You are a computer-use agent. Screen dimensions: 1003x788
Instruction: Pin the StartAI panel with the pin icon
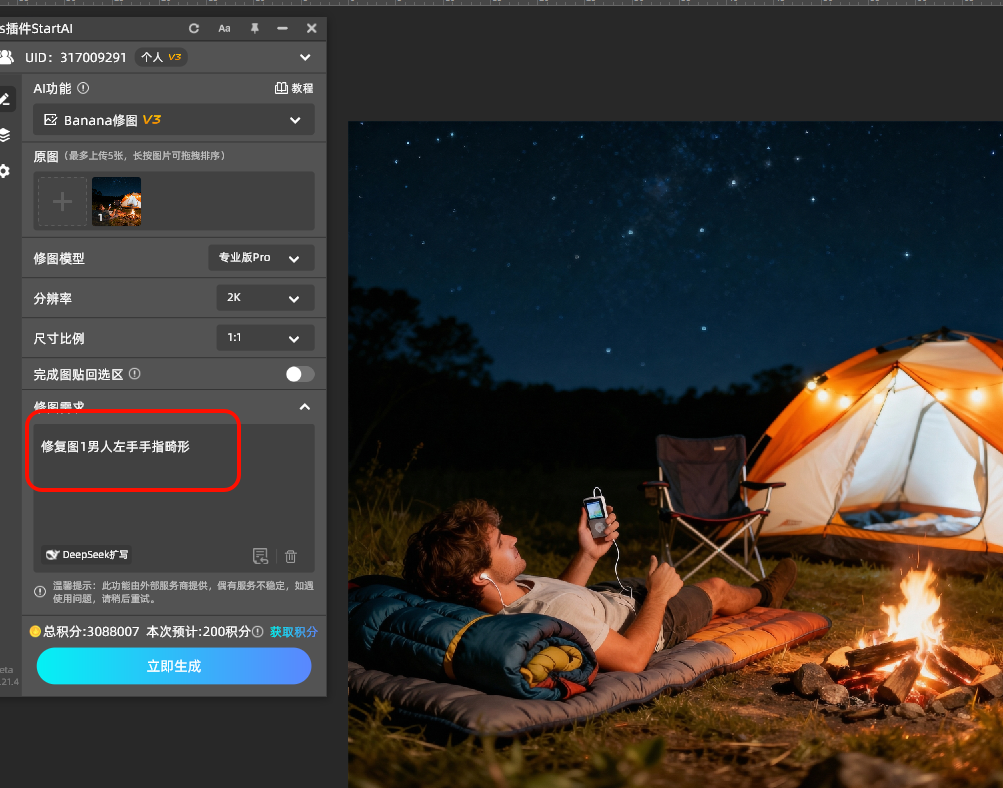pos(254,29)
